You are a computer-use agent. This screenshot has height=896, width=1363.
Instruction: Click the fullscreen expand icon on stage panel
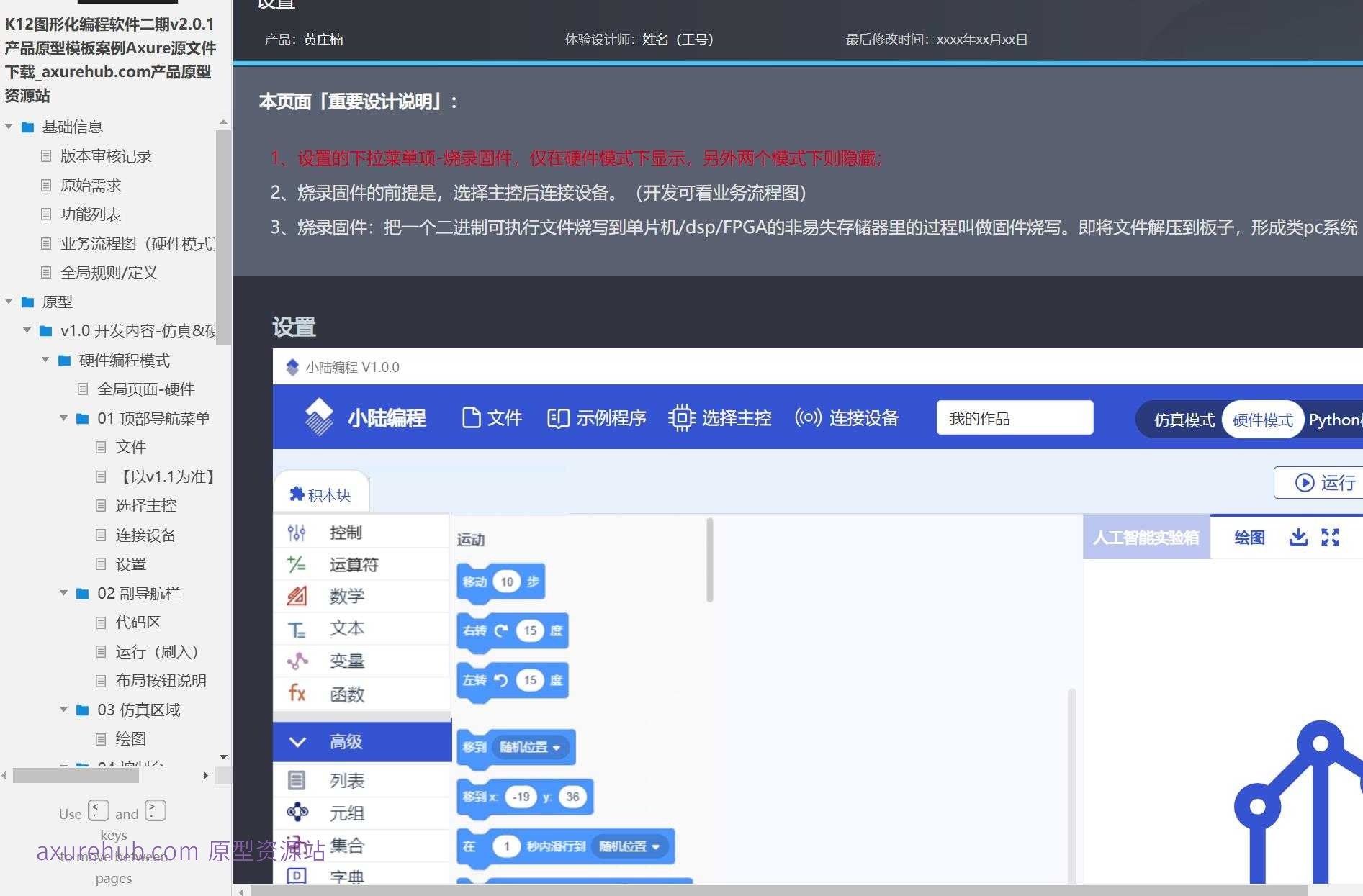[x=1329, y=537]
